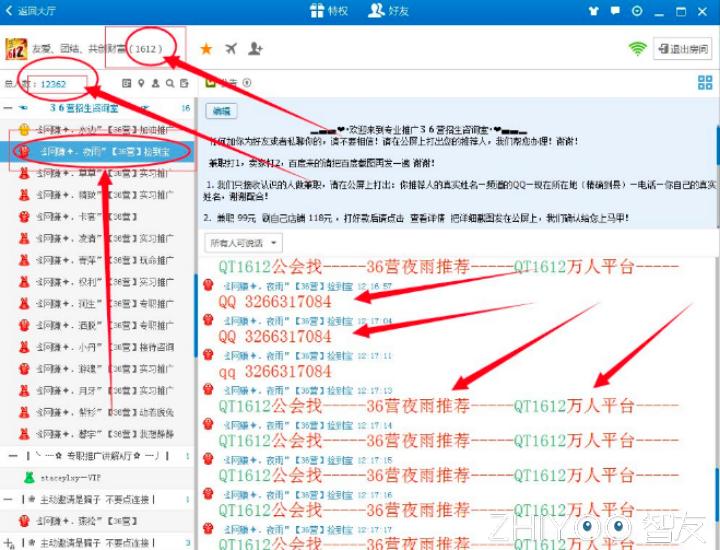Viewport: 720px width, 550px height.
Task: Click sender name on the 12:17:04 message
Action: [288, 321]
